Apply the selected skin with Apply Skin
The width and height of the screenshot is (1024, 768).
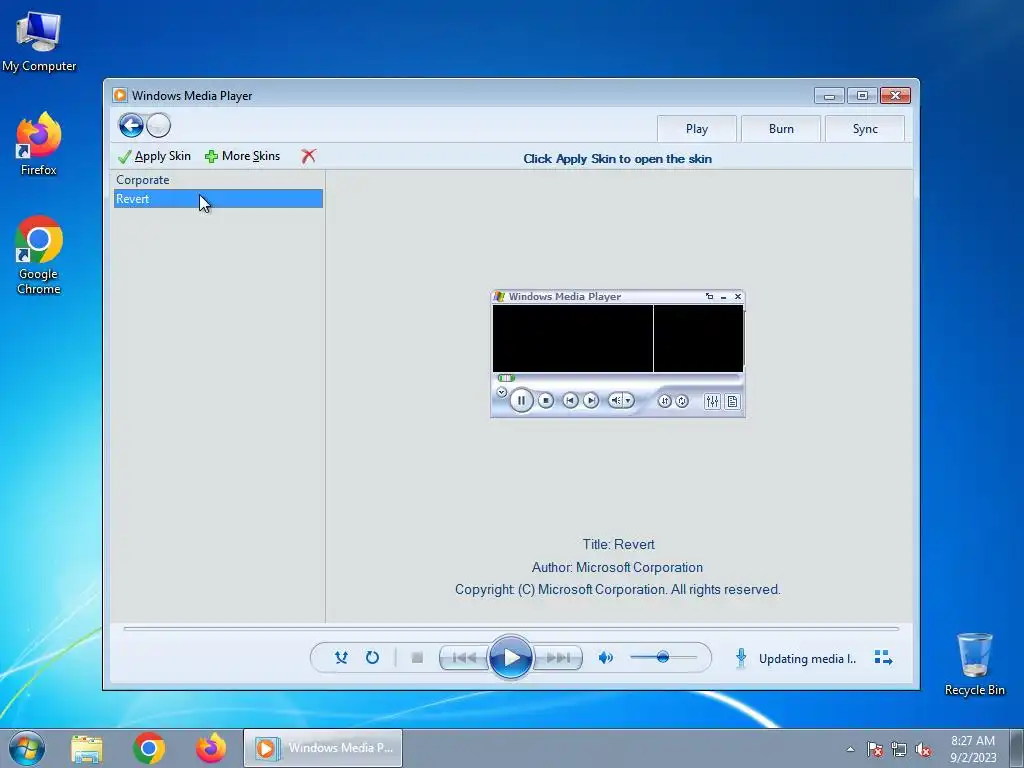(x=154, y=156)
